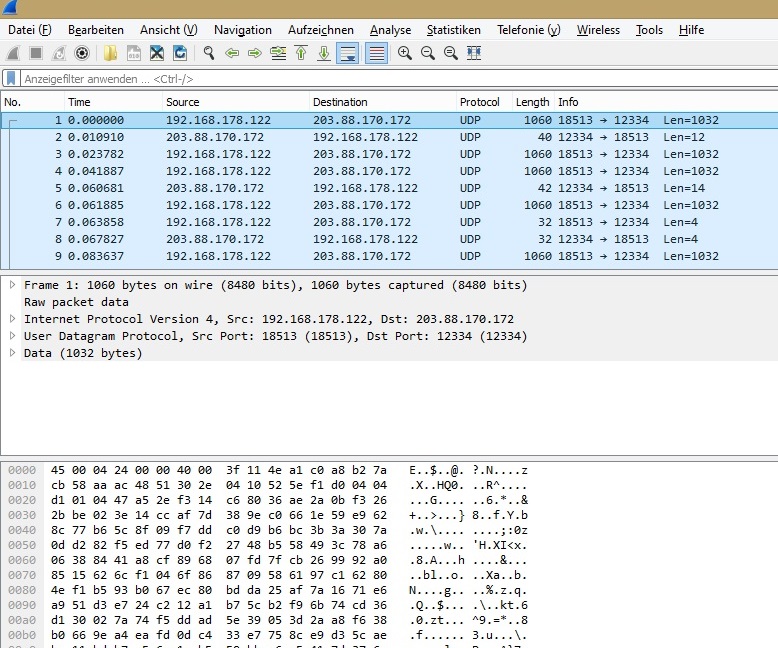
Task: Go to the next packet arrow
Action: coord(255,53)
